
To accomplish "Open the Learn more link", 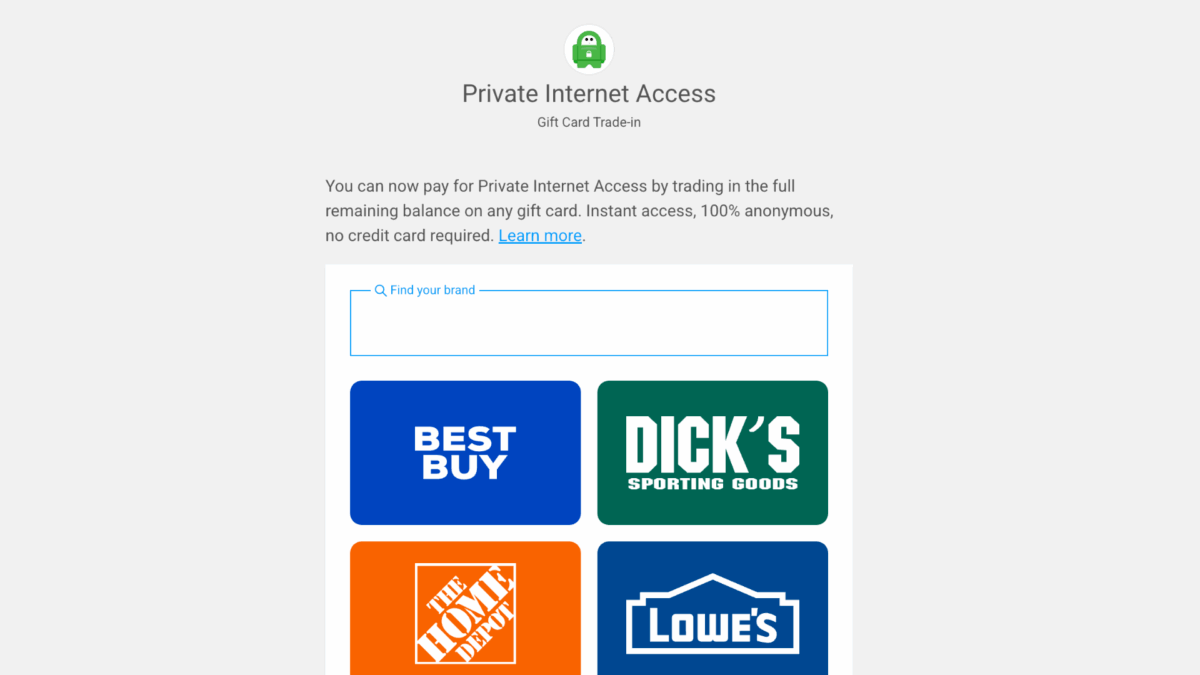I will click(x=540, y=236).
